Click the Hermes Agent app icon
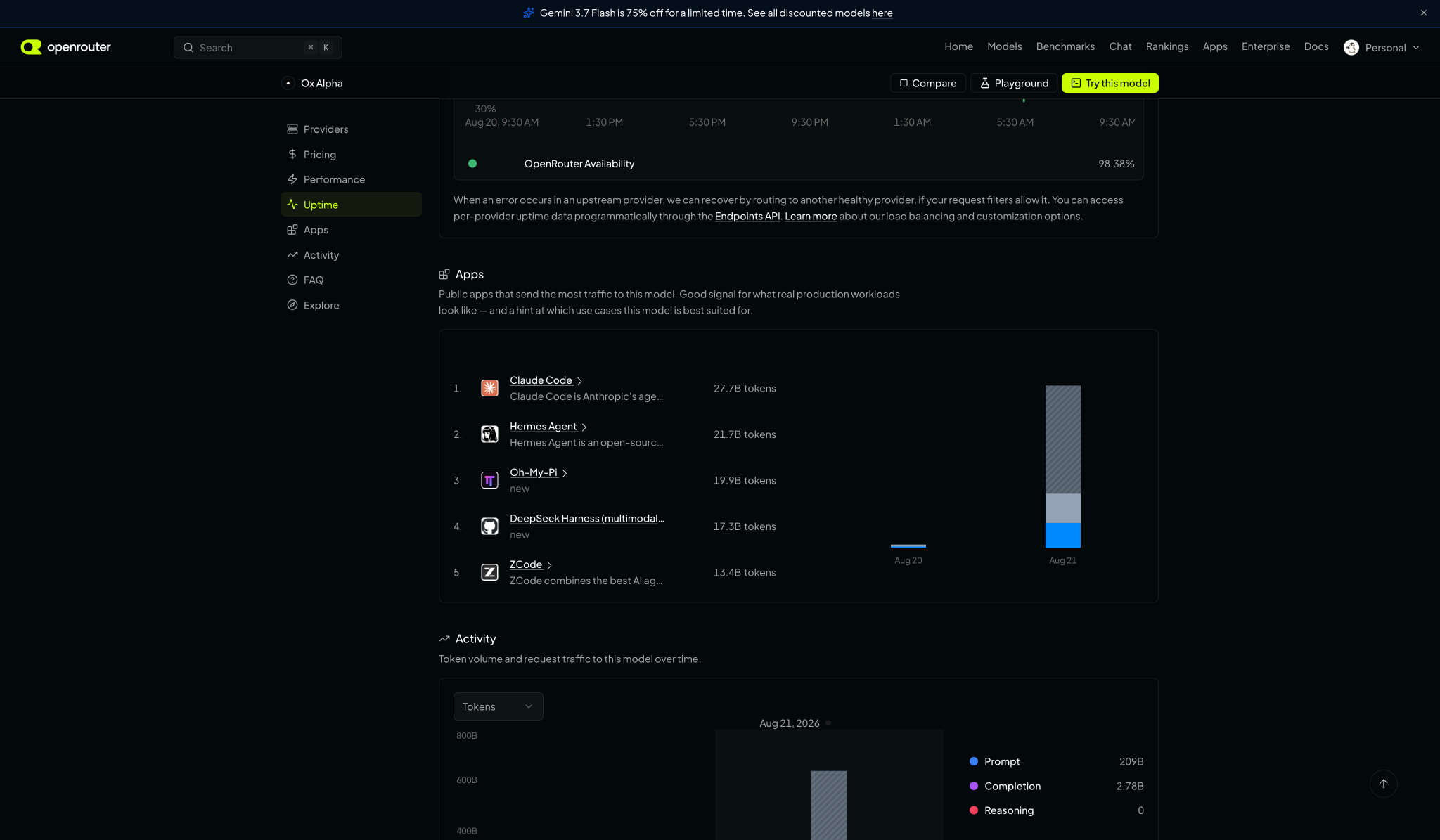1440x840 pixels. 489,434
